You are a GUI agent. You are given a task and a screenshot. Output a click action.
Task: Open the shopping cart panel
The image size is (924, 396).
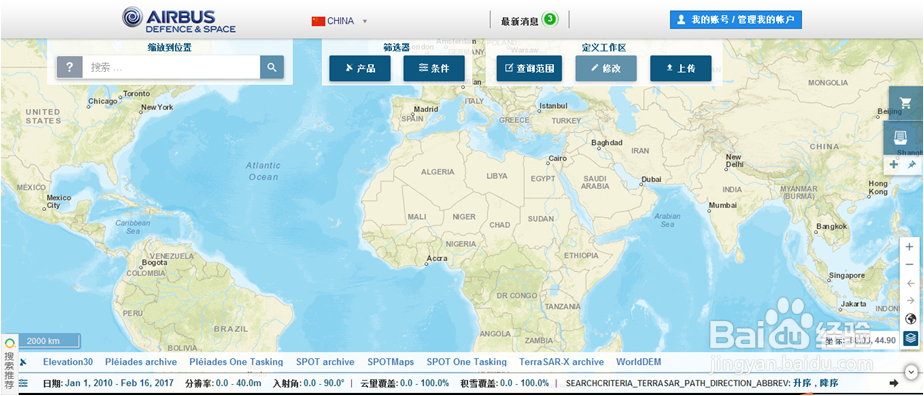(x=906, y=103)
